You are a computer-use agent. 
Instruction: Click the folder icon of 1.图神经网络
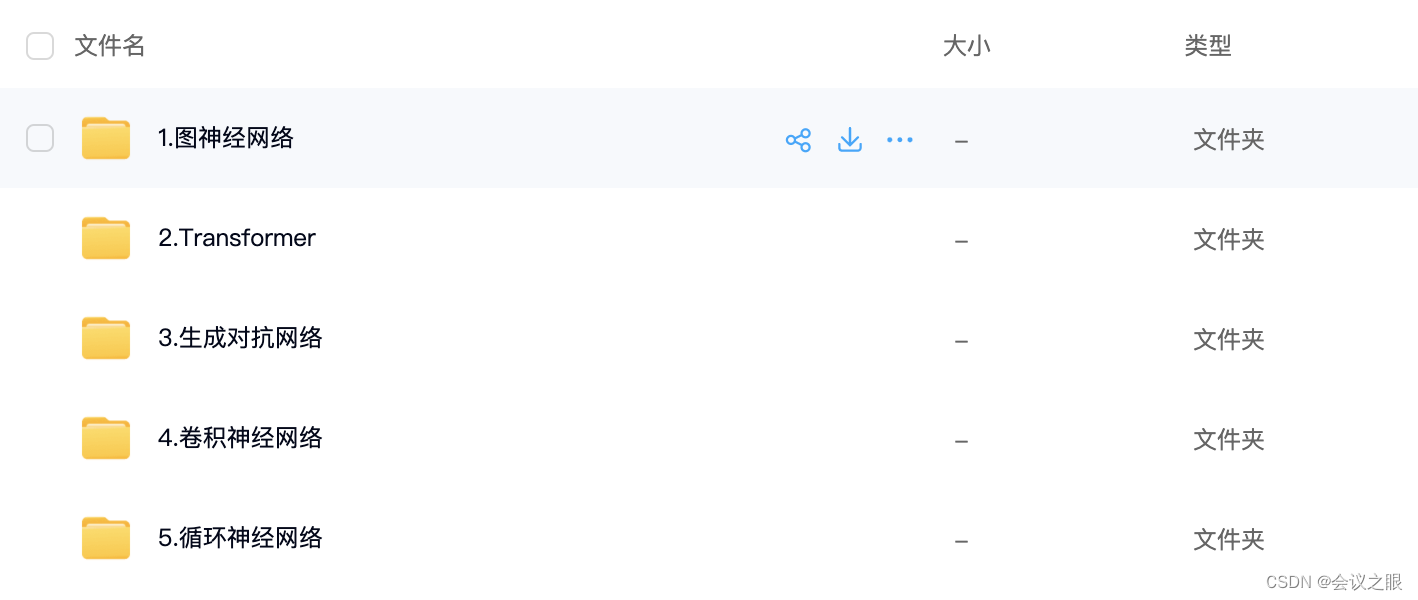[x=105, y=138]
